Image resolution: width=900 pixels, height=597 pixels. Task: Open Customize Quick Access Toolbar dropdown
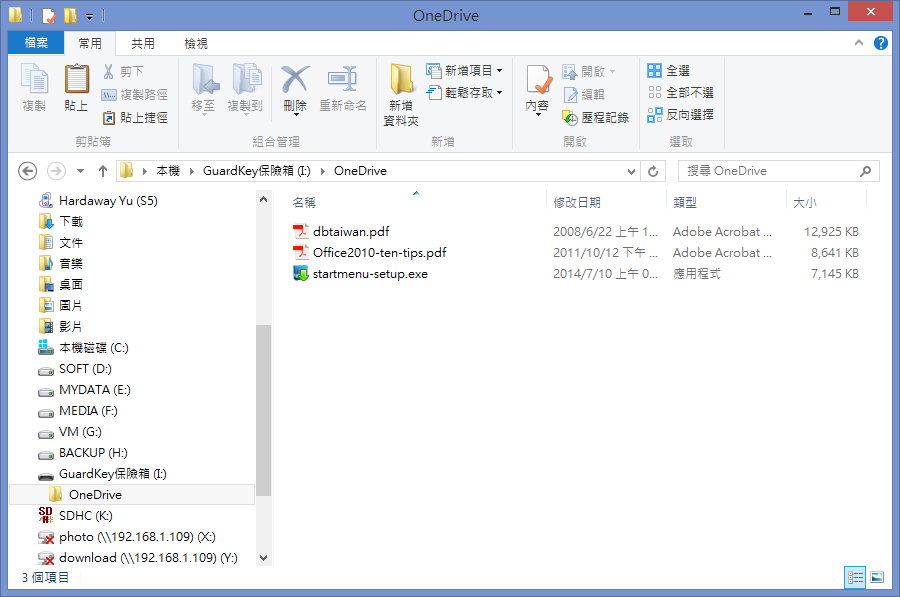point(90,16)
